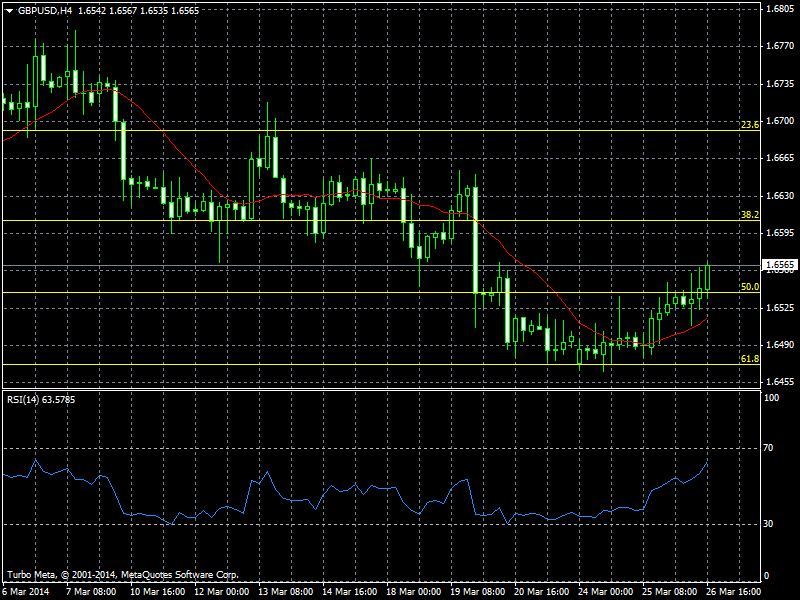Image resolution: width=800 pixels, height=600 pixels.
Task: Click the current price tag 1.6565
Action: pos(780,266)
